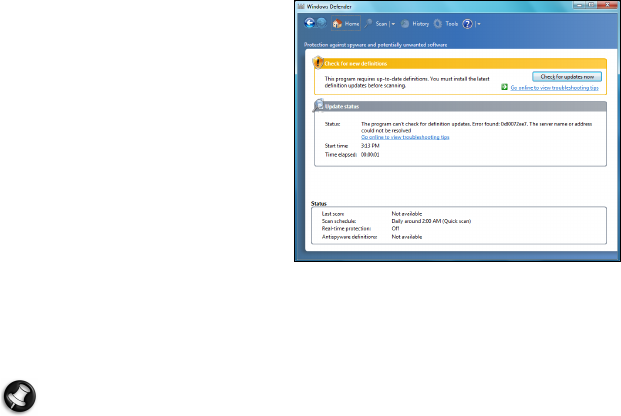621x416 pixels.
Task: Open the History clock icon
Action: click(405, 24)
